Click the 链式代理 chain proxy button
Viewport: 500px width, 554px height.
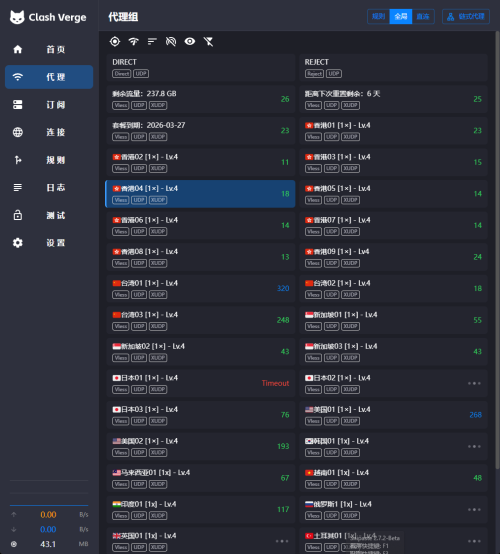(x=466, y=17)
